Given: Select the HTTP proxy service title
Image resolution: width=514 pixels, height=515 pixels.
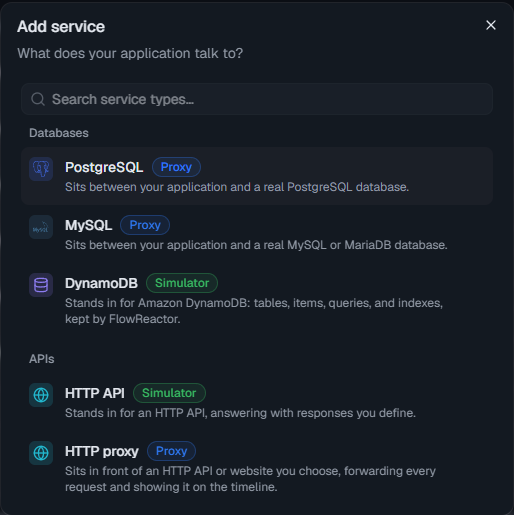Looking at the screenshot, I should 102,451.
